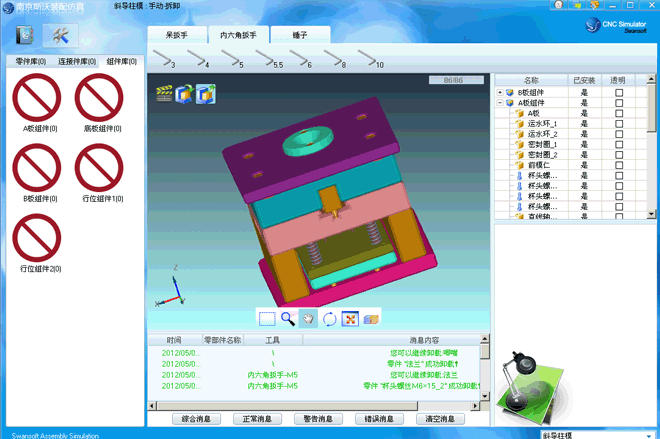The width and height of the screenshot is (660, 439).
Task: Select the rectangle zoom-window tool
Action: (267, 319)
